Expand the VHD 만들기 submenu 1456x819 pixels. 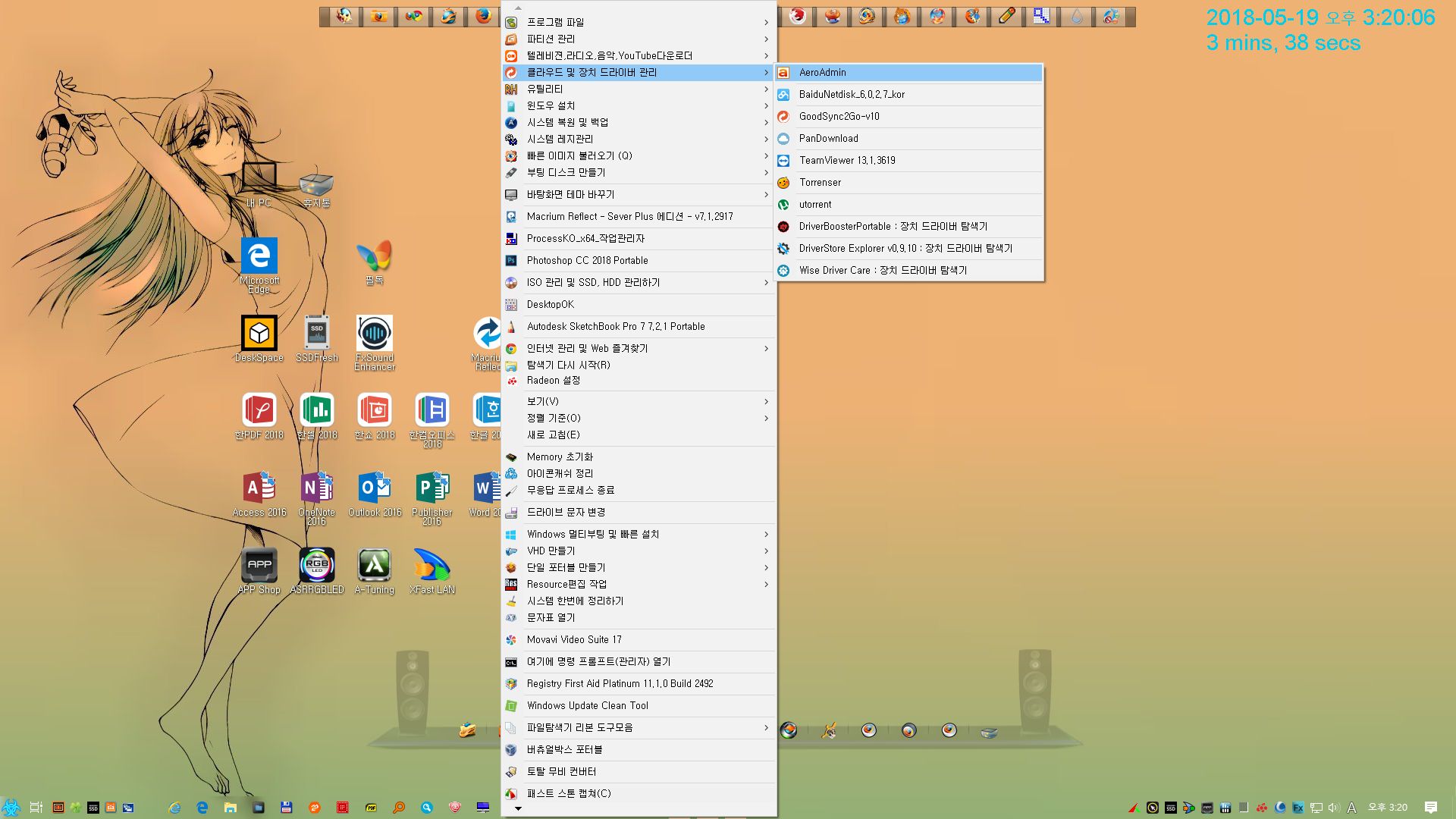(639, 551)
